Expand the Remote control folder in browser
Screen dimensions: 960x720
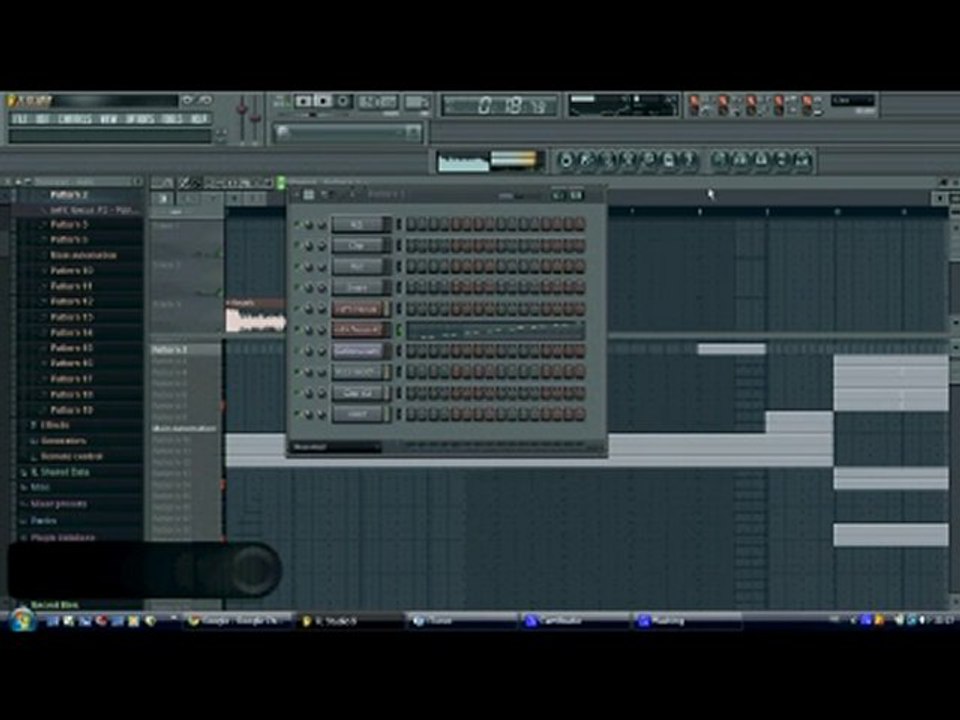71,456
